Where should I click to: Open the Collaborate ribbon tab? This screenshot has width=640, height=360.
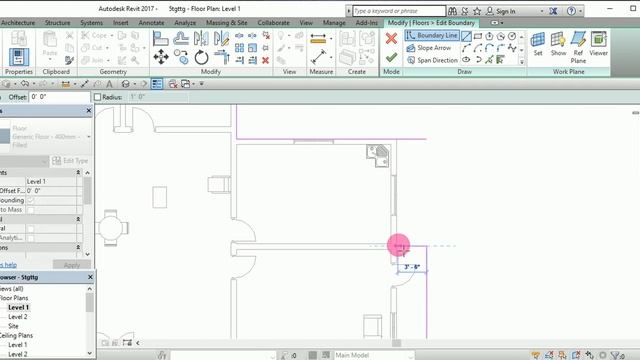273,23
